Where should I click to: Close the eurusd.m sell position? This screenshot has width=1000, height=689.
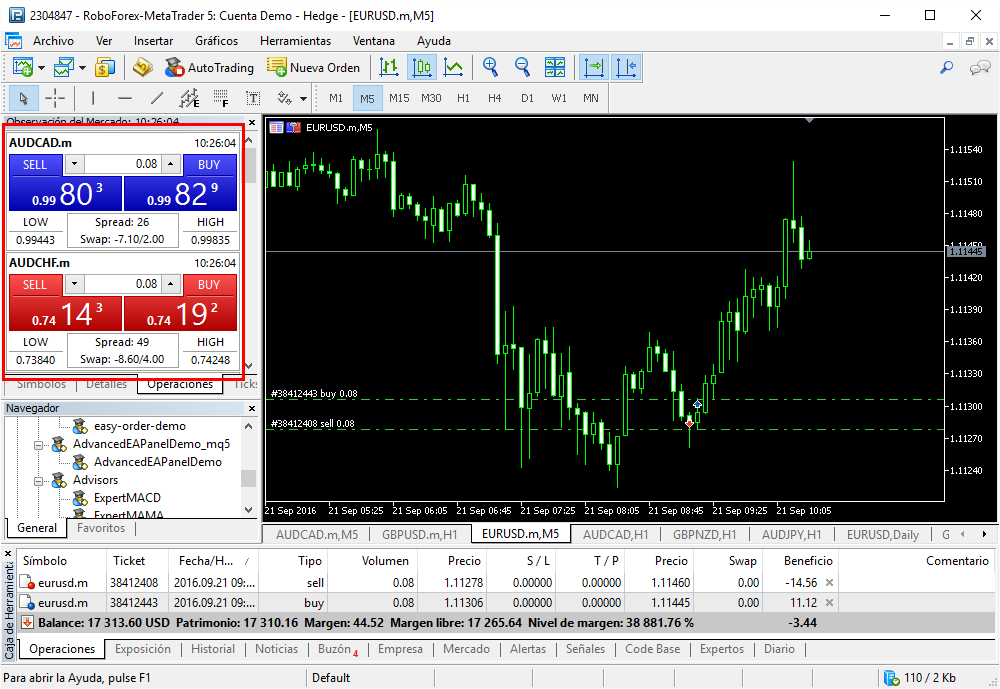pos(829,582)
